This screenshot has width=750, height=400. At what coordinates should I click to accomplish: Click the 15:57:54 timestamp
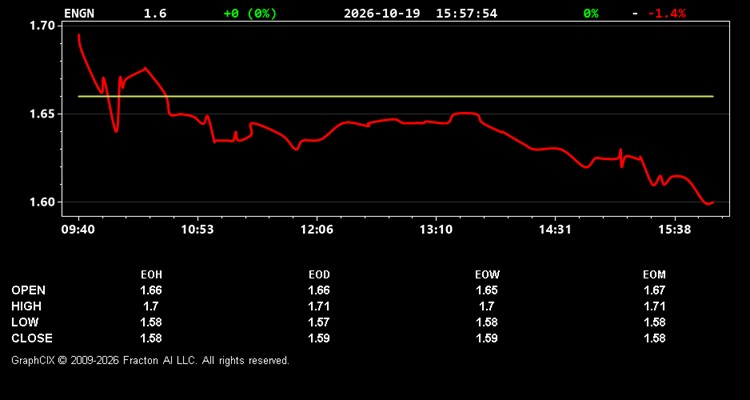coord(466,13)
